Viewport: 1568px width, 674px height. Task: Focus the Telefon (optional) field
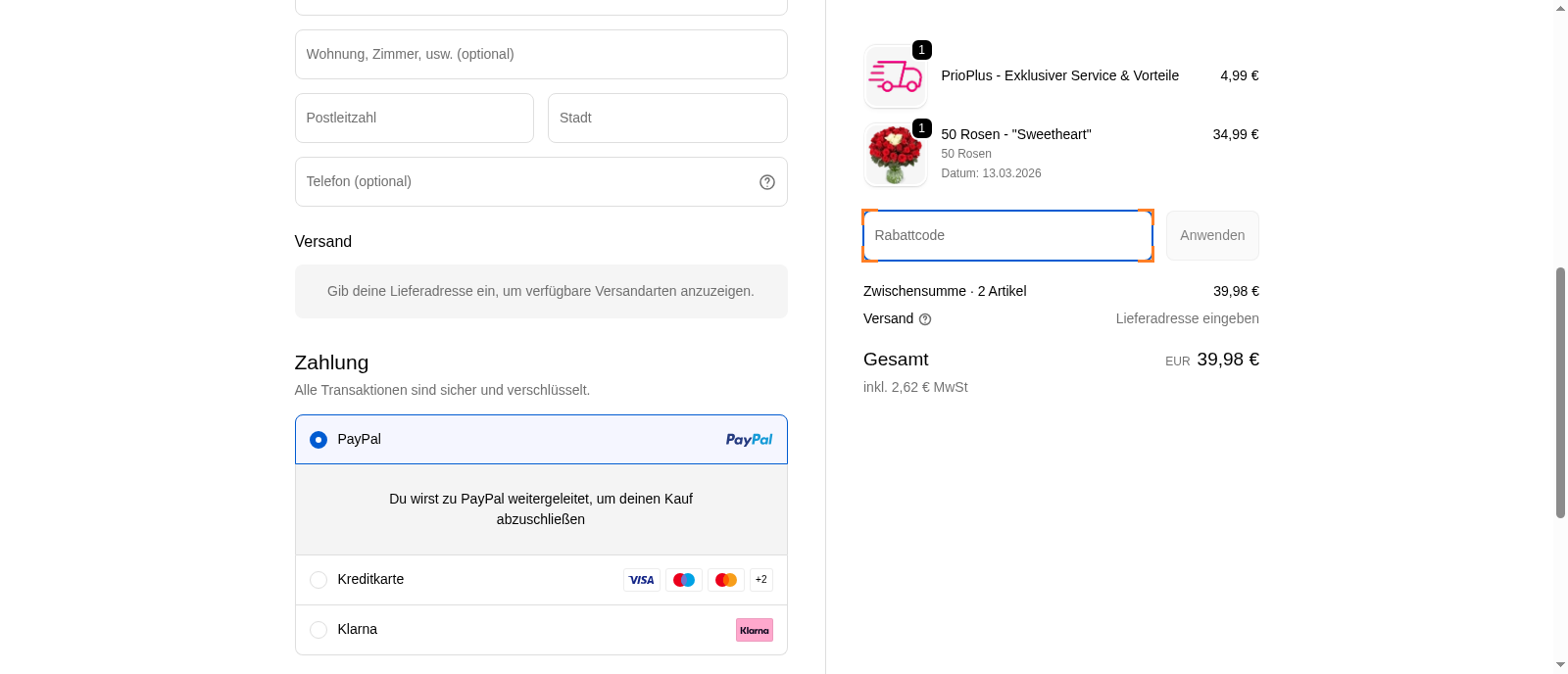click(524, 182)
